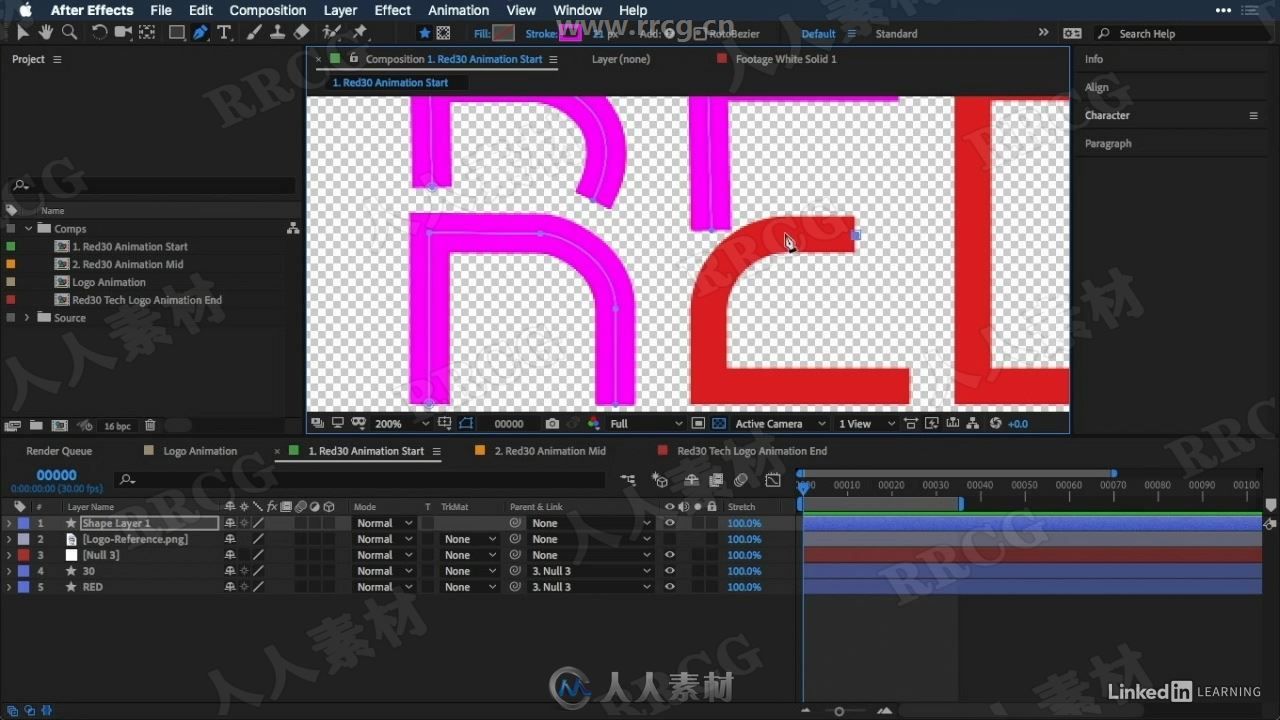
Task: Open the Full resolution dropdown
Action: click(x=646, y=424)
